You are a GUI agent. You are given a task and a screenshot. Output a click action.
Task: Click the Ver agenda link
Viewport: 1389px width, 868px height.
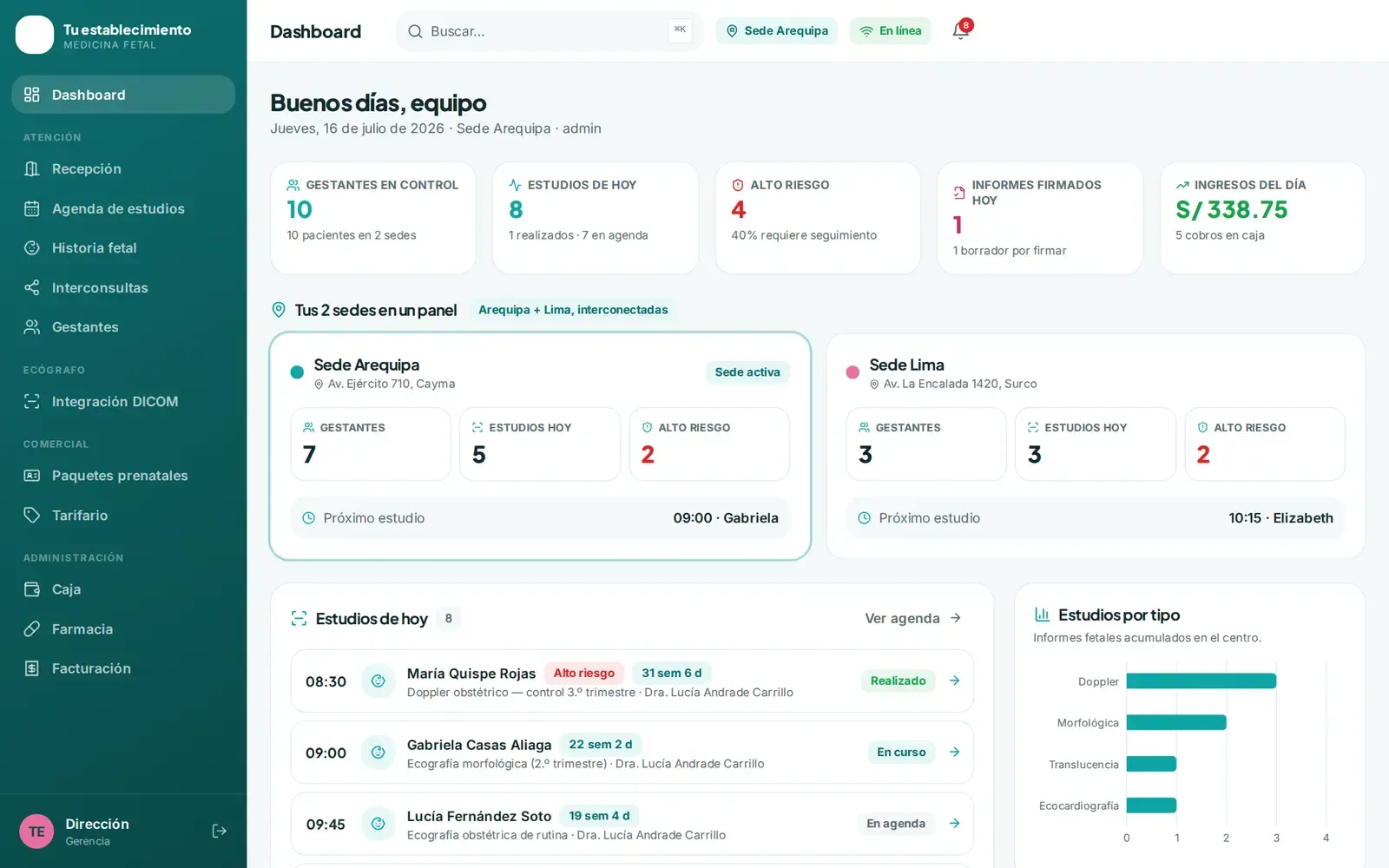tap(912, 618)
